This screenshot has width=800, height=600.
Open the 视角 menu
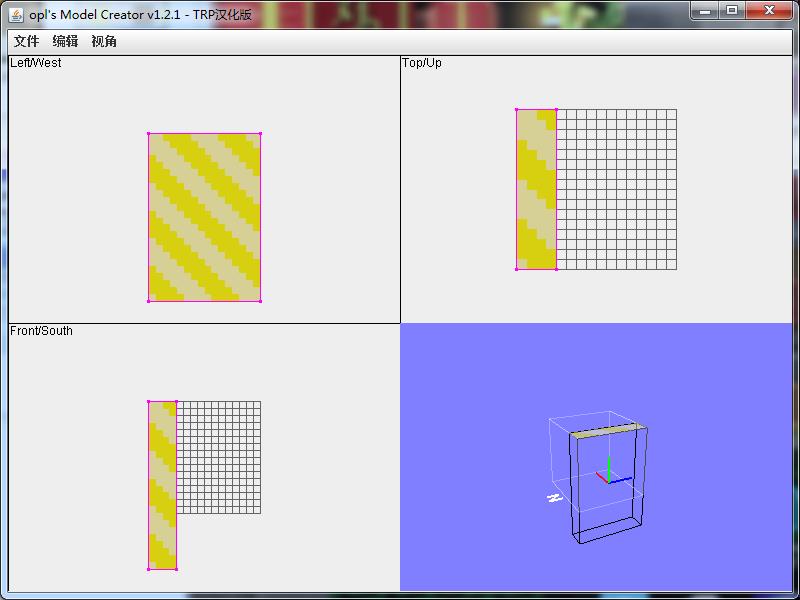(x=104, y=41)
